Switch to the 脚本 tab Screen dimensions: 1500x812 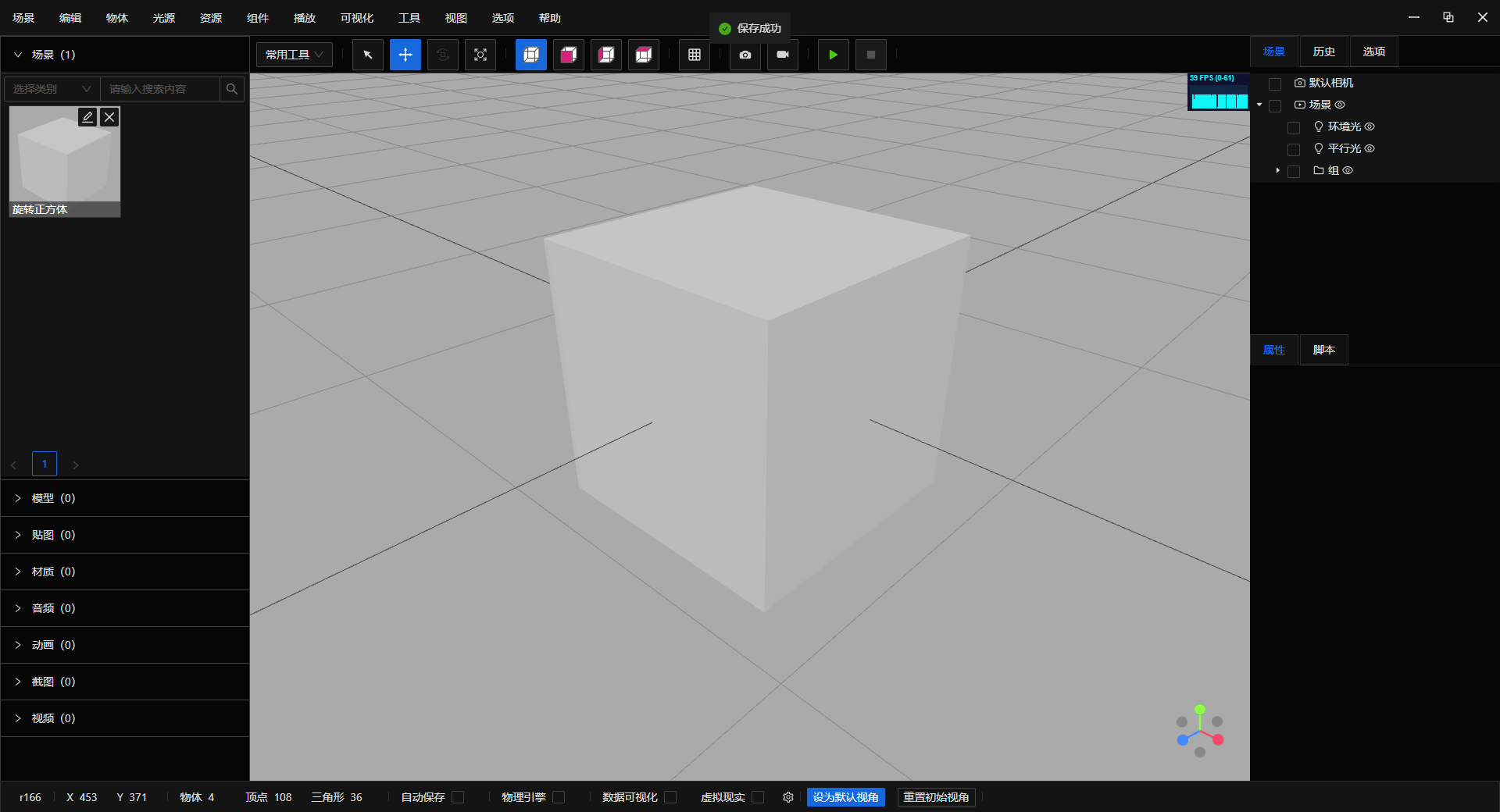1323,350
